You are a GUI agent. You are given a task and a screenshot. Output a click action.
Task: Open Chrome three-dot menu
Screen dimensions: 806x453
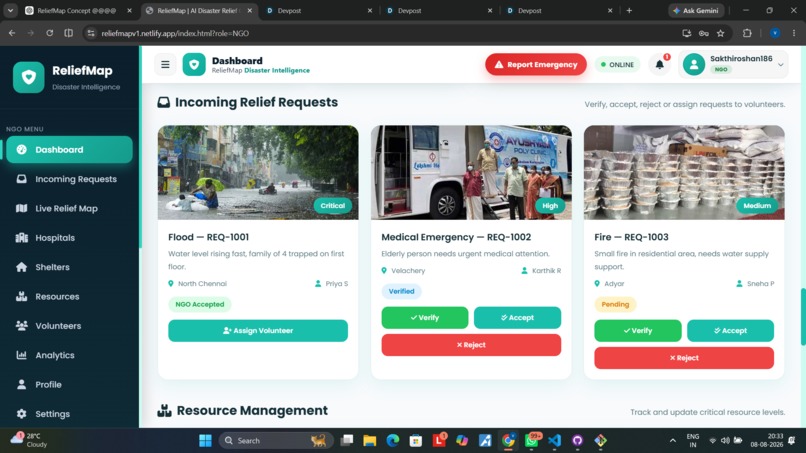tap(794, 33)
